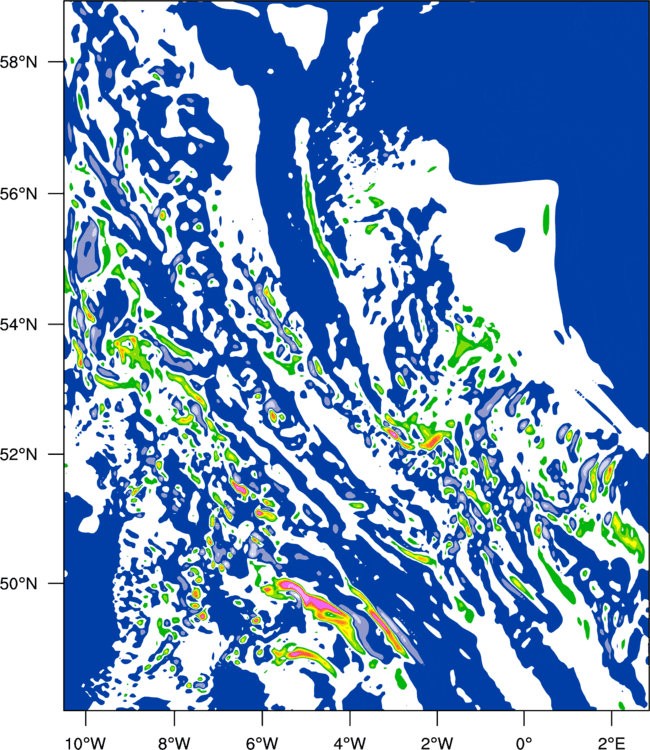The height and width of the screenshot is (750, 650).
Task: Select the 56°N latitude label
Action: 19,194
